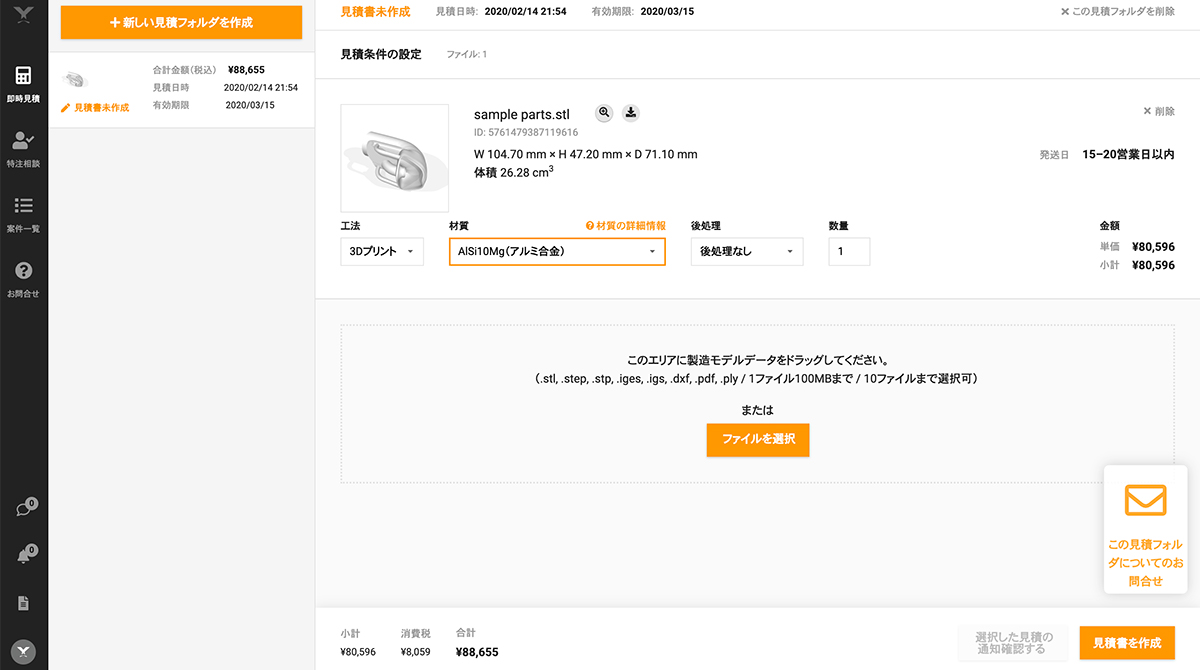Click the envelope inquiry widget
Image resolution: width=1200 pixels, height=670 pixels.
tap(1145, 530)
